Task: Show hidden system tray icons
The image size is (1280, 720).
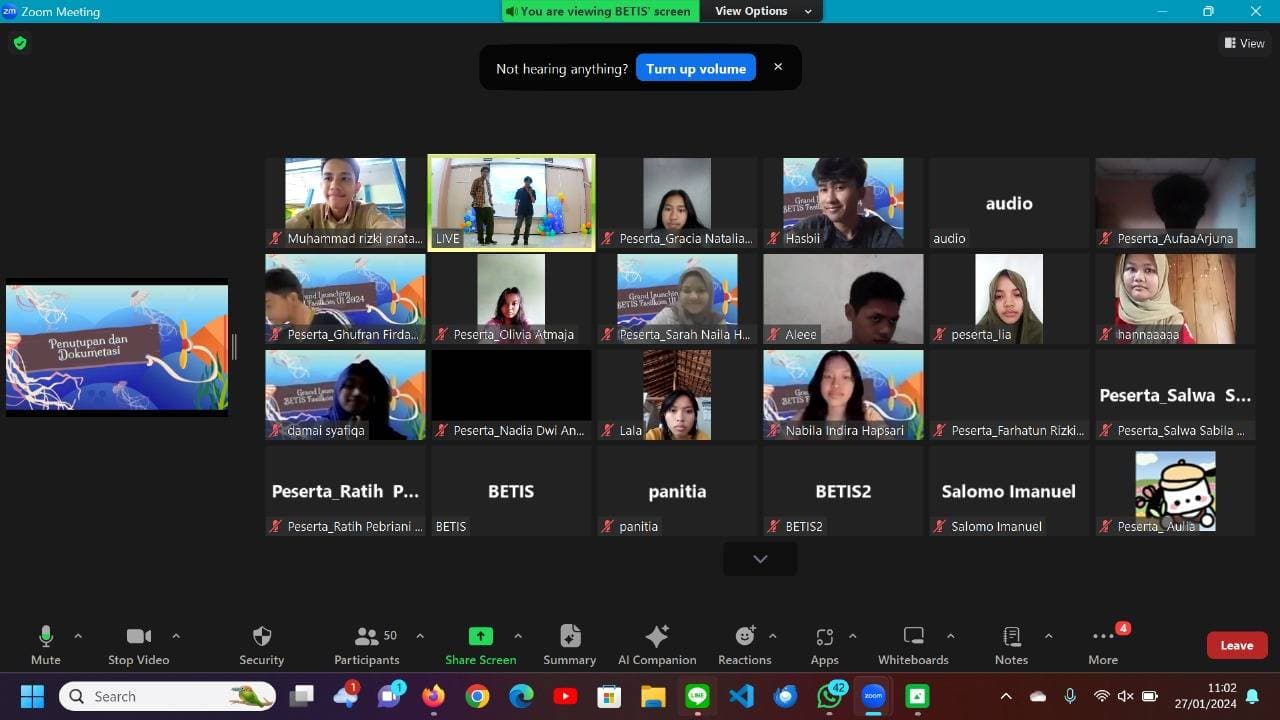Action: point(1006,696)
